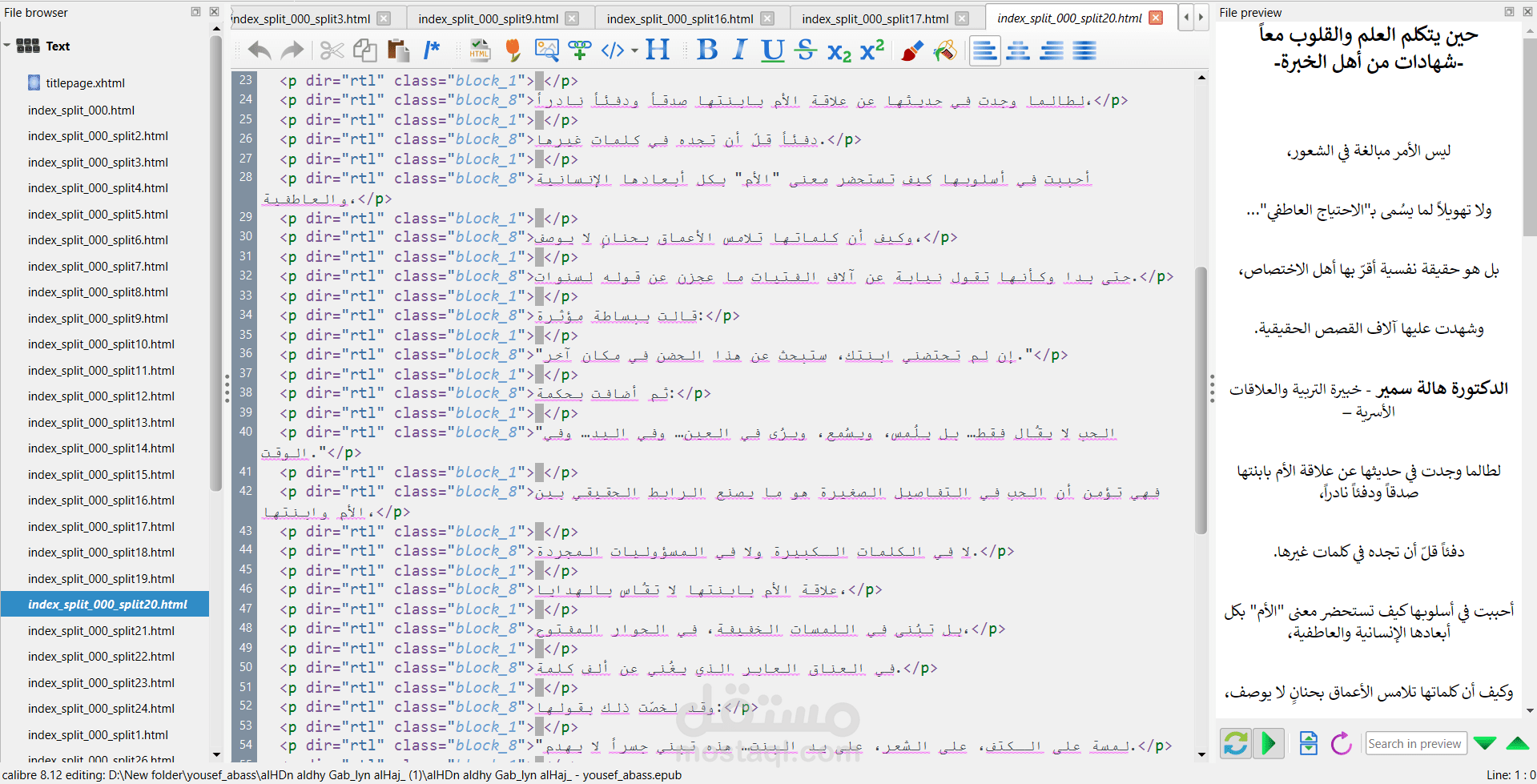The width and height of the screenshot is (1537, 784).
Task: Switch to index_split_000_split3.html tab
Action: tap(302, 18)
